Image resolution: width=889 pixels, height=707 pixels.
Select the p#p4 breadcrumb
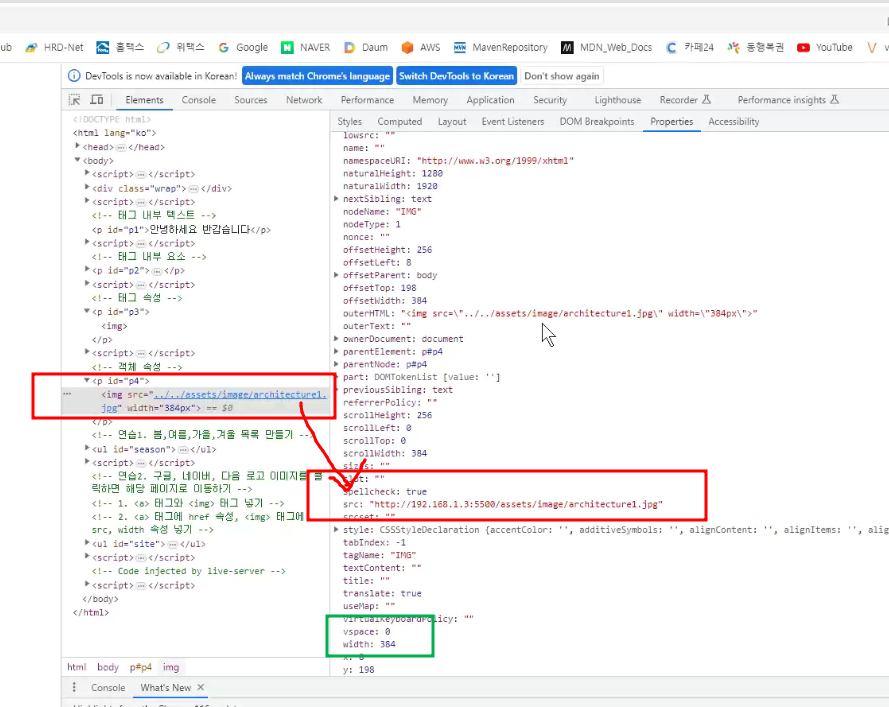pos(141,667)
